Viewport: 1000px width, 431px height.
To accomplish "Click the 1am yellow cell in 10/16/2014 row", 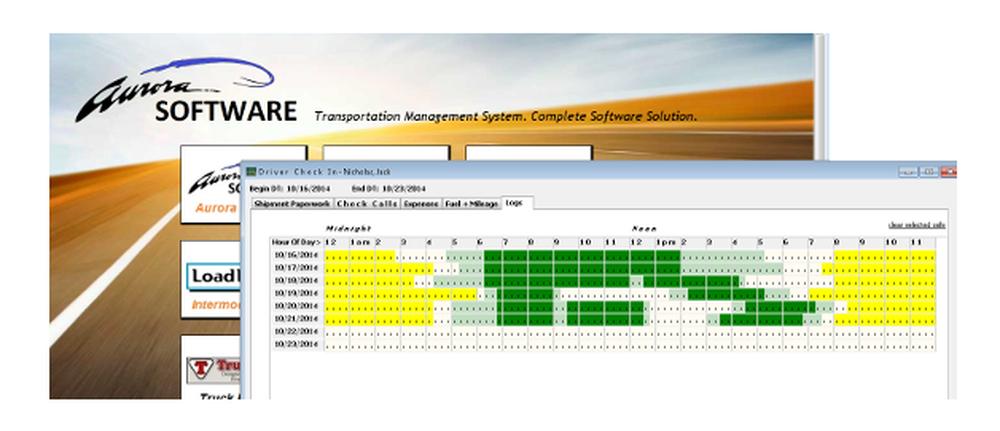I will (x=362, y=256).
